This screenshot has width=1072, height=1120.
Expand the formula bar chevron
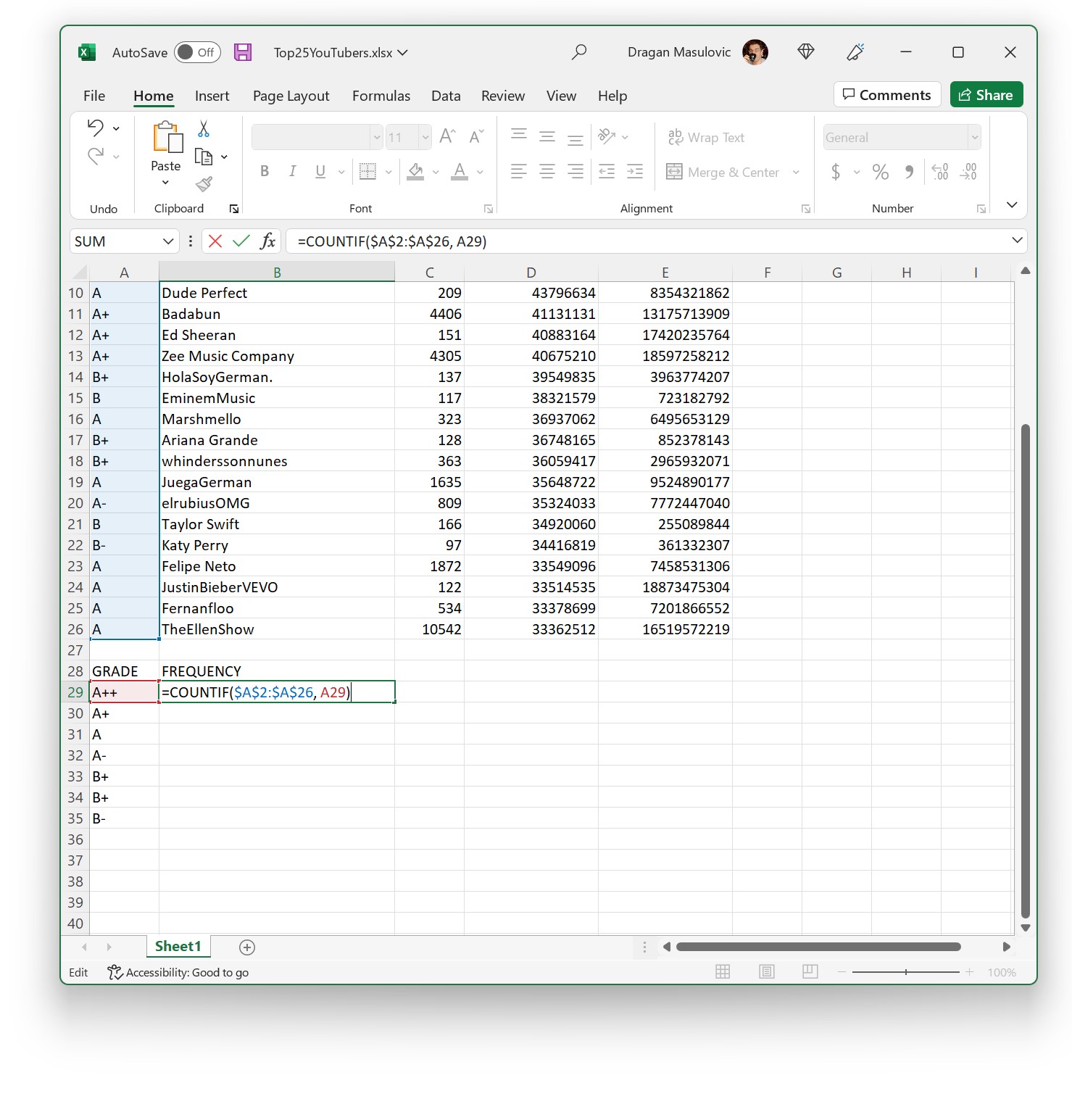pos(1017,240)
